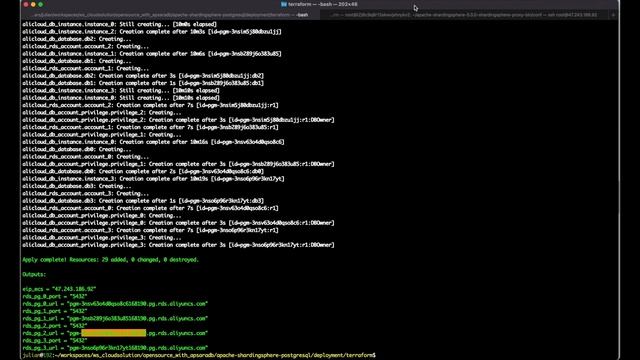Click the account_2 'Creation complete after 7s' line
640x360 pixels.
point(150,105)
